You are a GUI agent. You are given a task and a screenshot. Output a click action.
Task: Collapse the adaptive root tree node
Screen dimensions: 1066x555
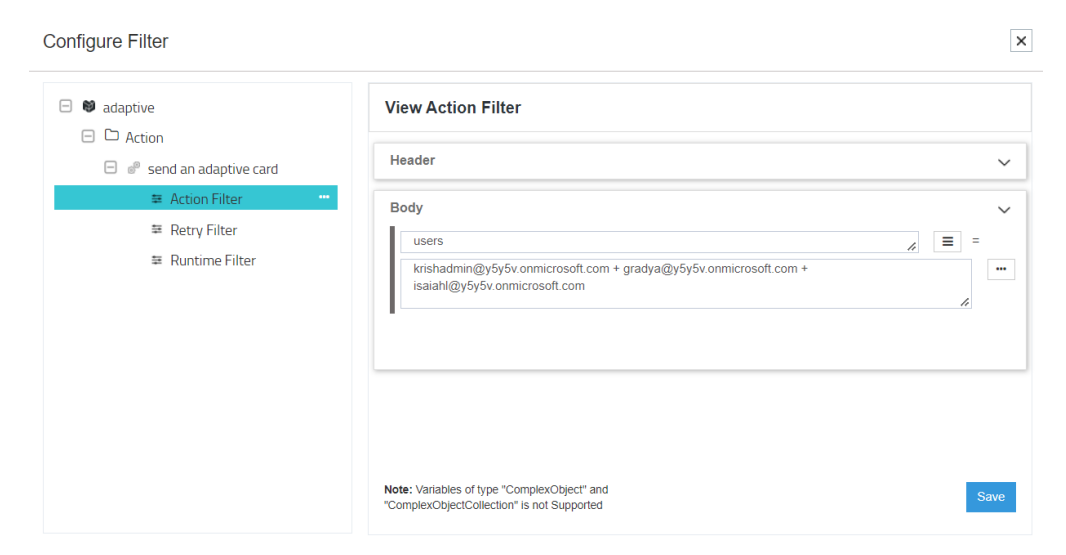pos(66,107)
